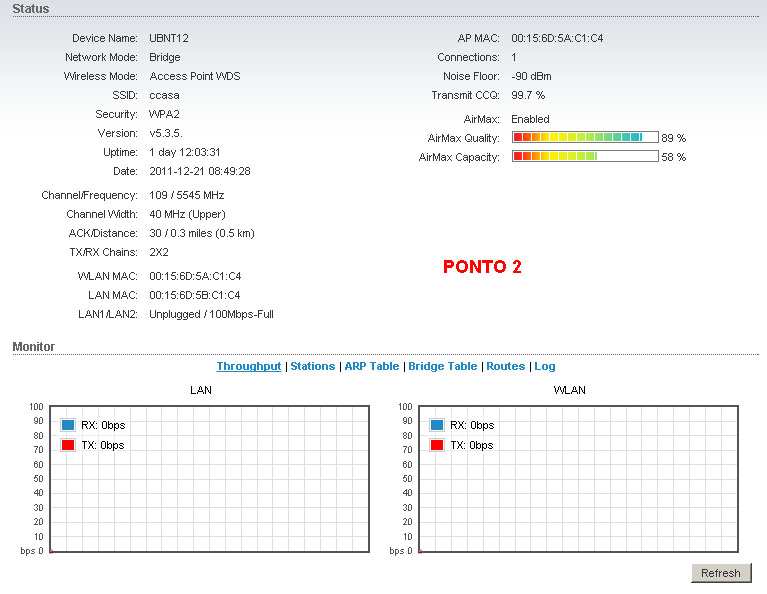Click the red TX swatch in LAN graph
The image size is (767, 594).
(68, 445)
